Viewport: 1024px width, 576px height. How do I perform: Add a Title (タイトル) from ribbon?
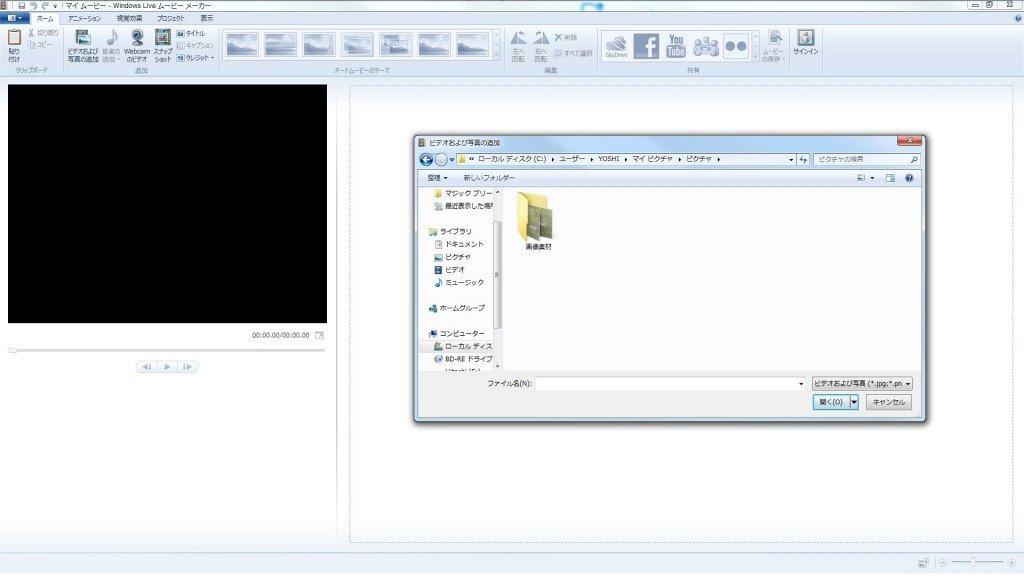click(x=191, y=33)
